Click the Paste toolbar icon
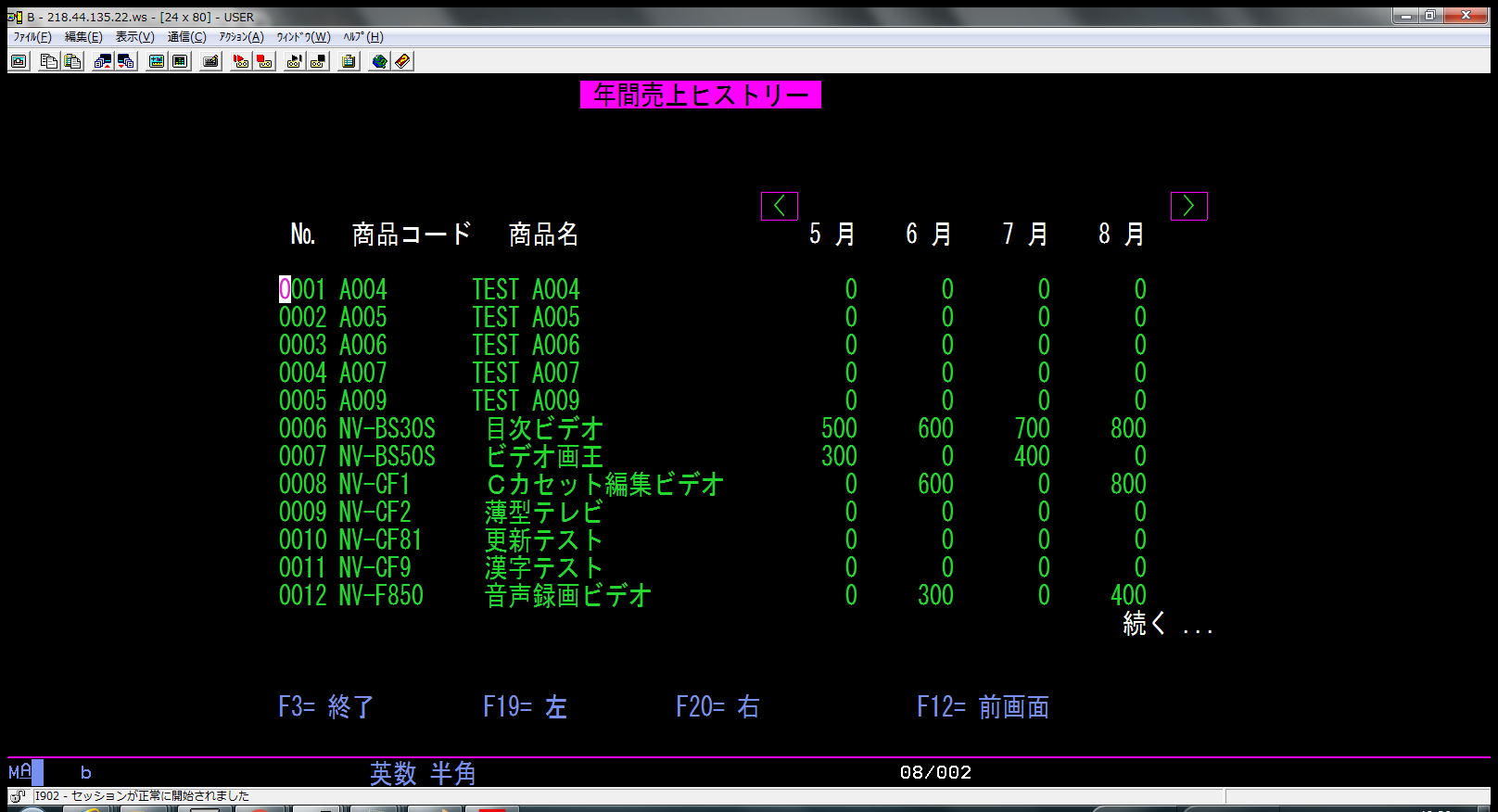 (x=72, y=61)
